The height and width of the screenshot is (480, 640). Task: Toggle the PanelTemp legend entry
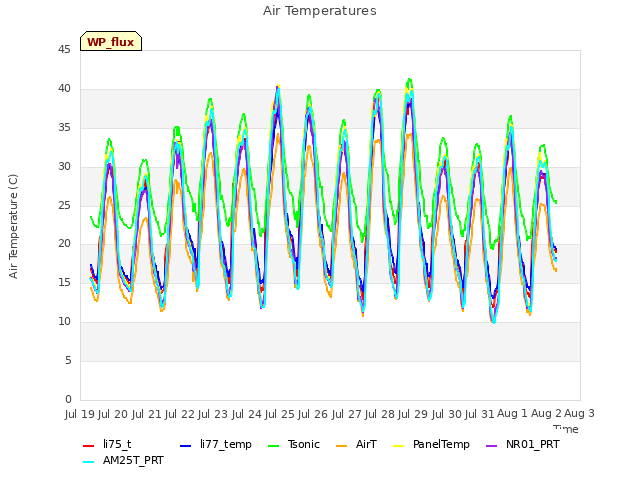point(431,444)
